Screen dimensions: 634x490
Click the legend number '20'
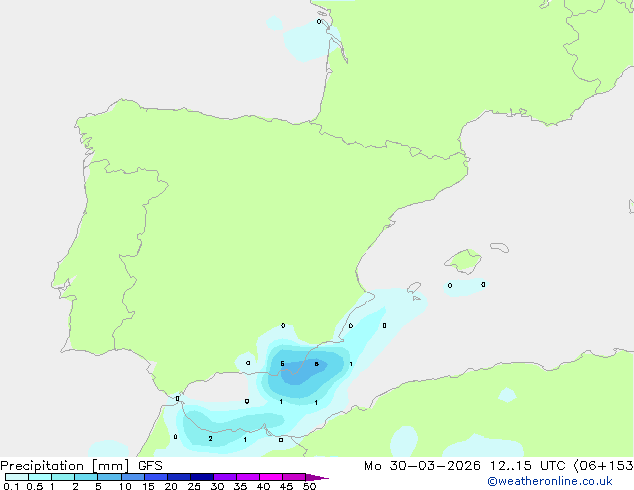coord(171,486)
